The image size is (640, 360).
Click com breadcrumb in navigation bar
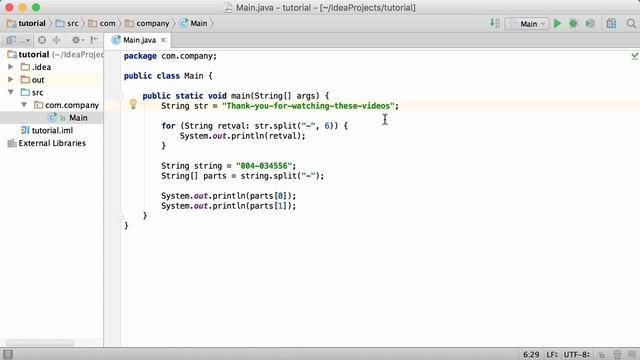[x=102, y=23]
